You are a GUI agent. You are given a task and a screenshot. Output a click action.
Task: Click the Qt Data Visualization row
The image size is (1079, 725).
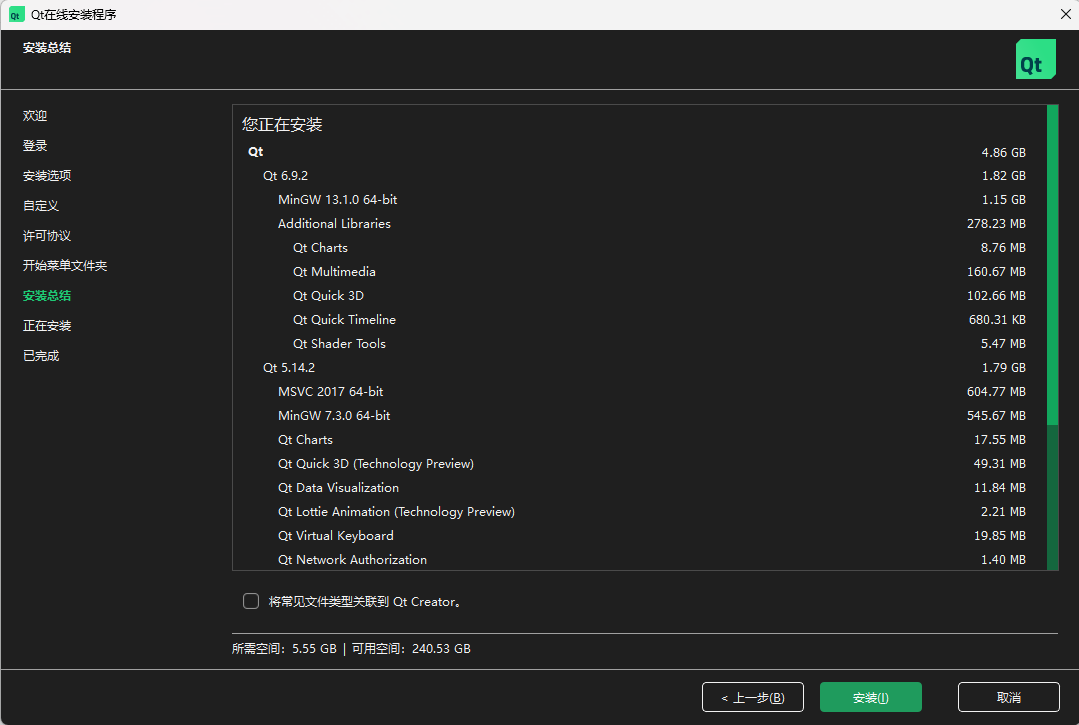pos(639,488)
